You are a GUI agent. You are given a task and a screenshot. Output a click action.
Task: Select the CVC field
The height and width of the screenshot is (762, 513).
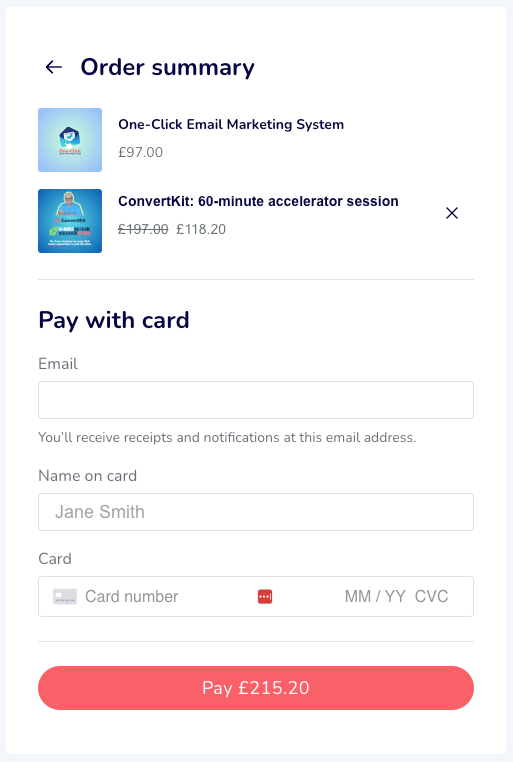click(431, 596)
